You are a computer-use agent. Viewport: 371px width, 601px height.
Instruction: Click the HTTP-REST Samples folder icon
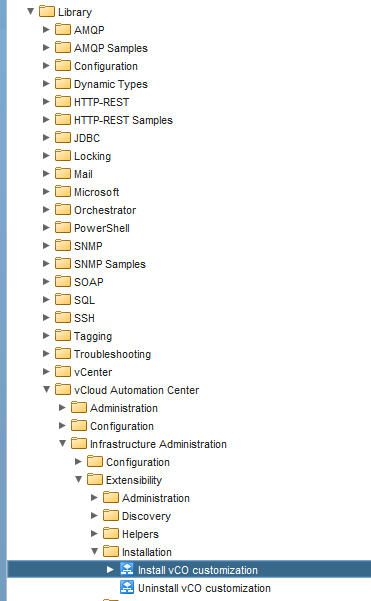coord(63,120)
